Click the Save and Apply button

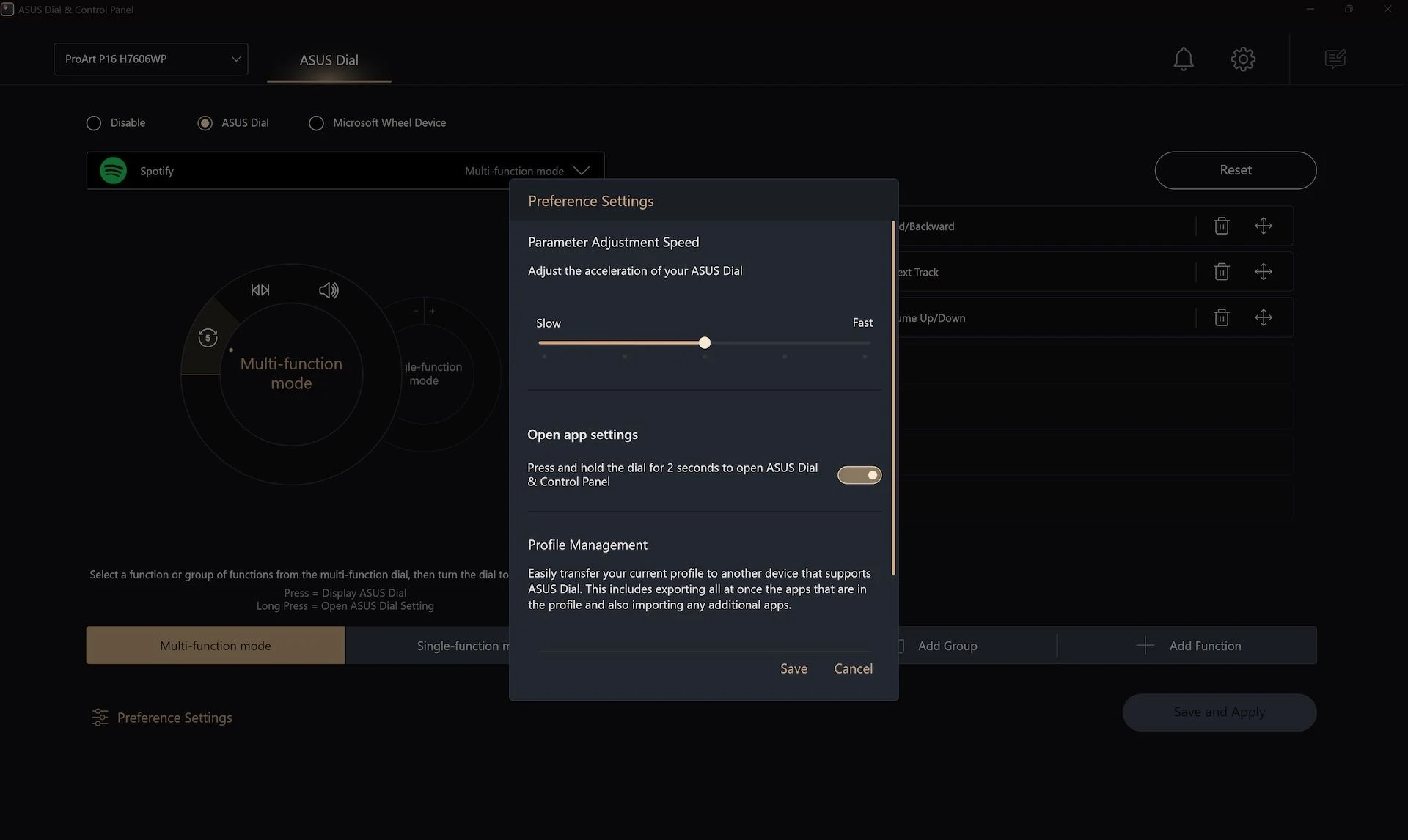click(1220, 712)
